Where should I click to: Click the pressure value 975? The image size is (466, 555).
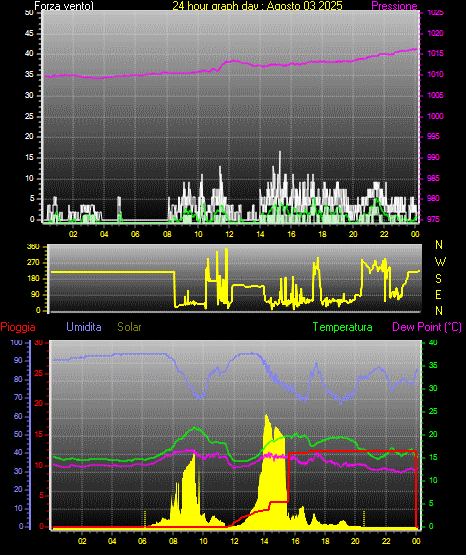pyautogui.click(x=433, y=219)
